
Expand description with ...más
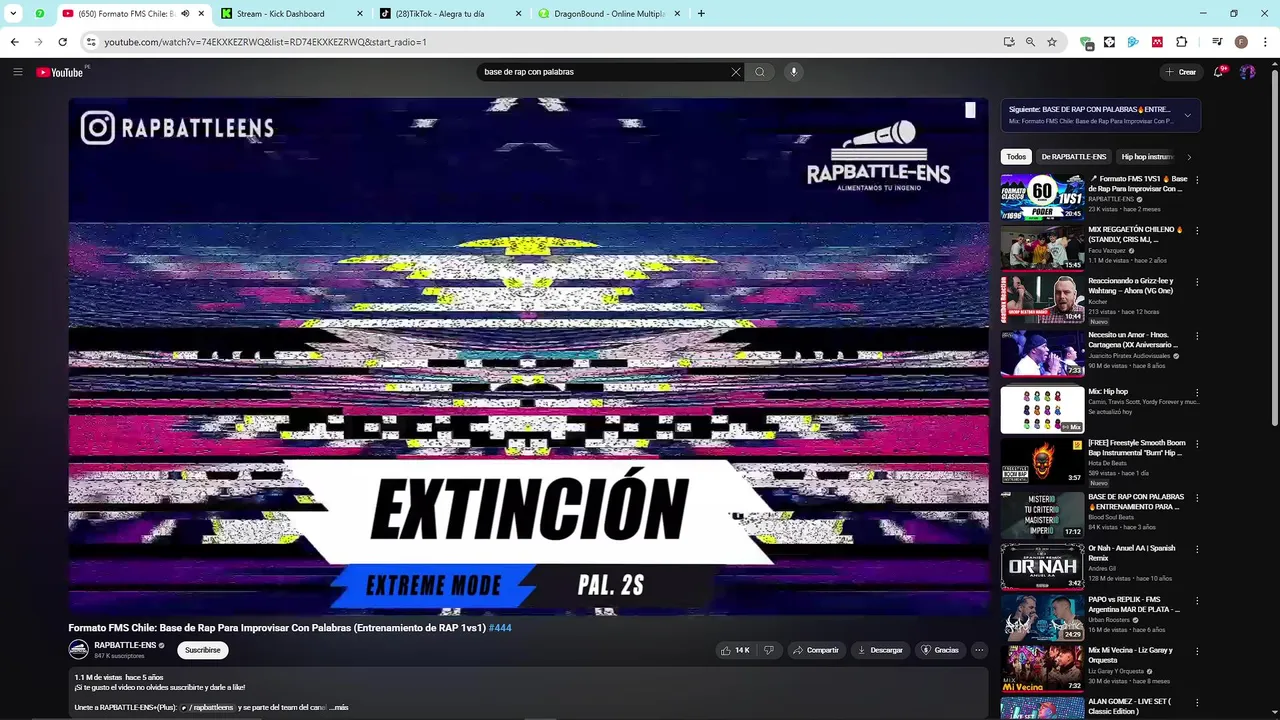point(339,707)
